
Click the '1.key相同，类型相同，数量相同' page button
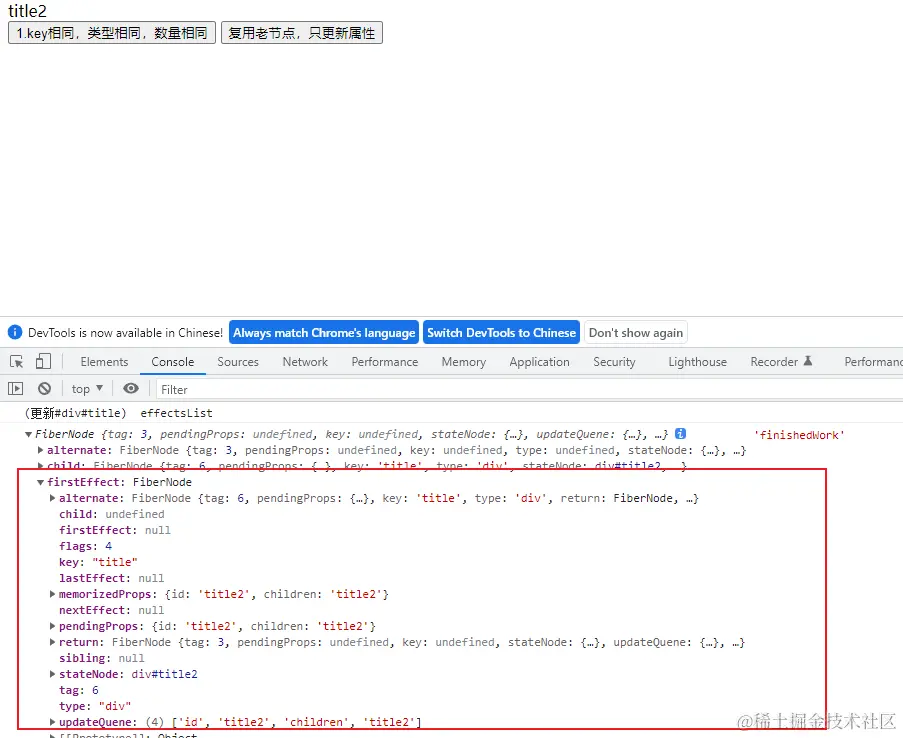[x=112, y=33]
